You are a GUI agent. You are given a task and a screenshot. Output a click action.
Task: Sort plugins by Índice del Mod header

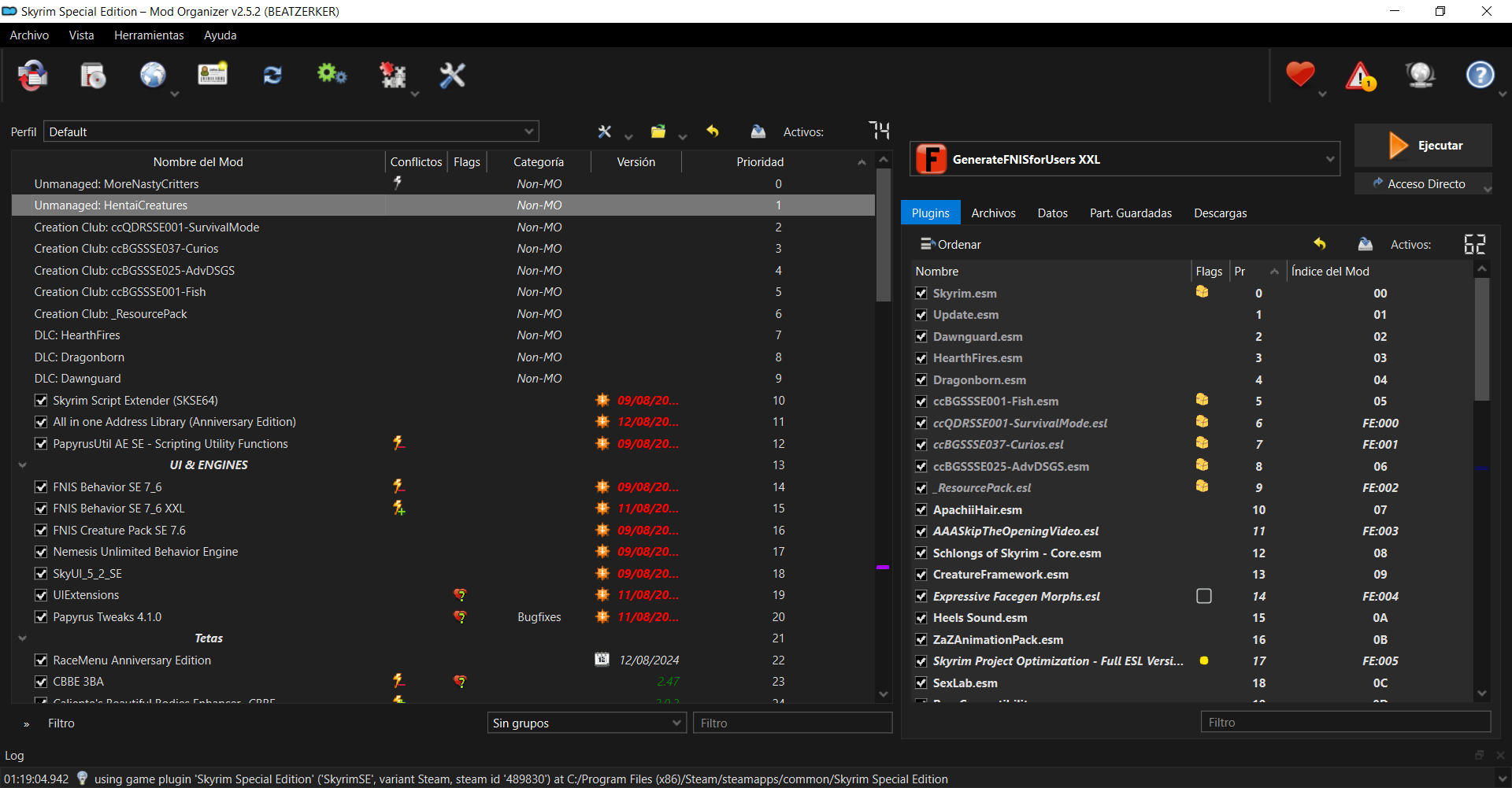[1380, 272]
